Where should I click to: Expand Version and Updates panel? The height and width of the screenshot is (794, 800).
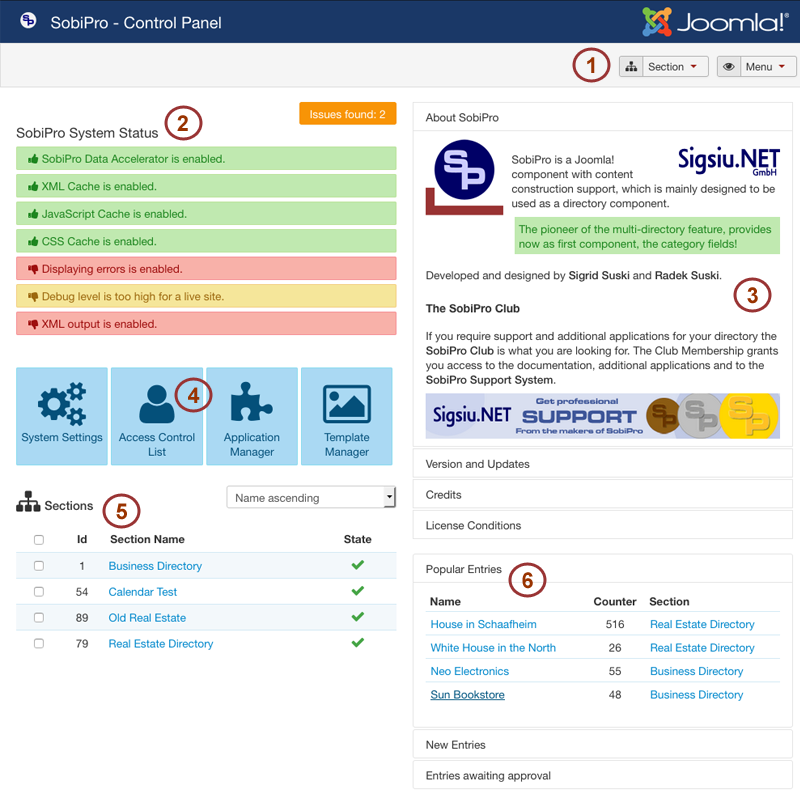coord(603,464)
